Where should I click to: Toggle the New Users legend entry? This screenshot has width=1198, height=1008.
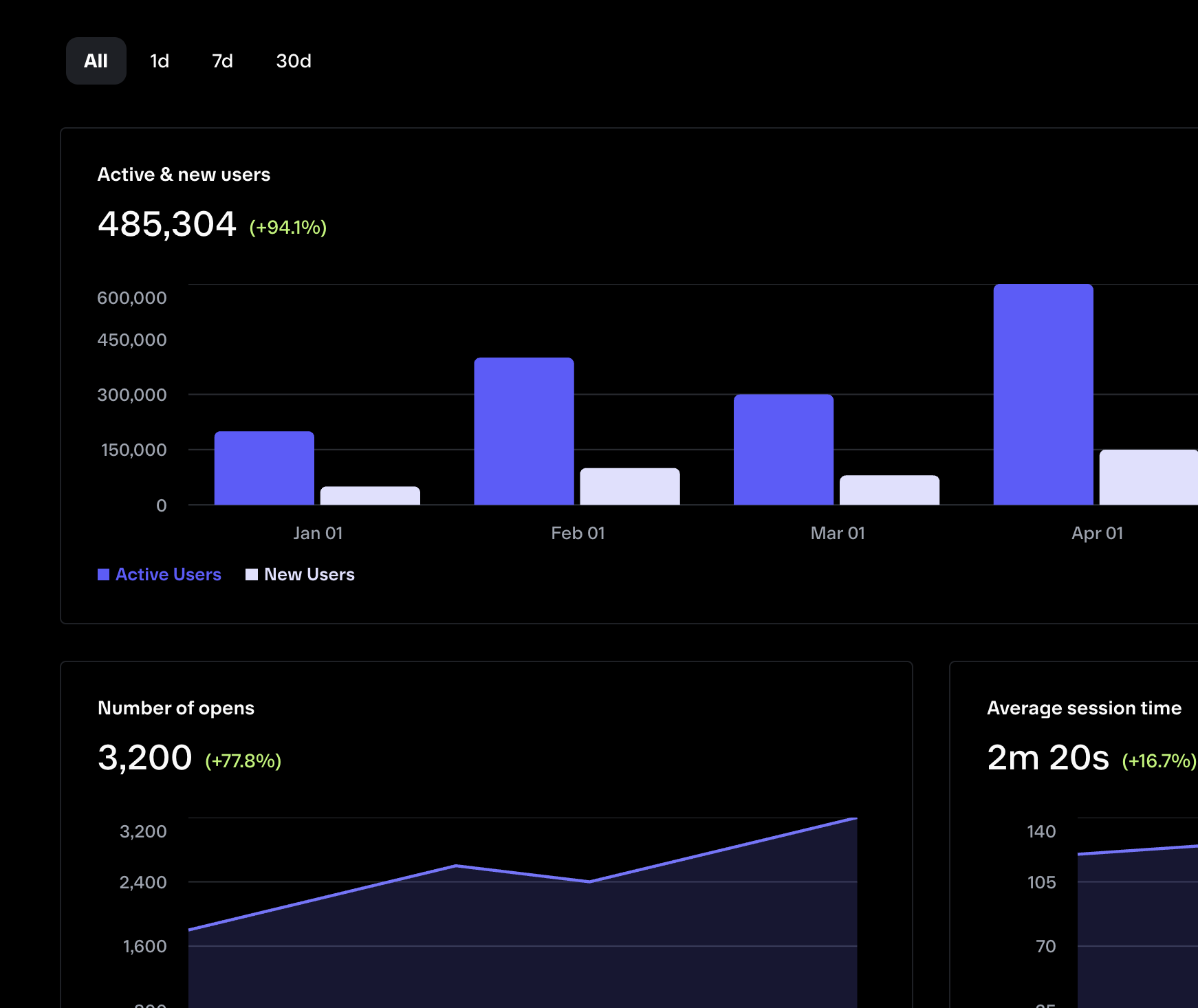click(x=309, y=574)
